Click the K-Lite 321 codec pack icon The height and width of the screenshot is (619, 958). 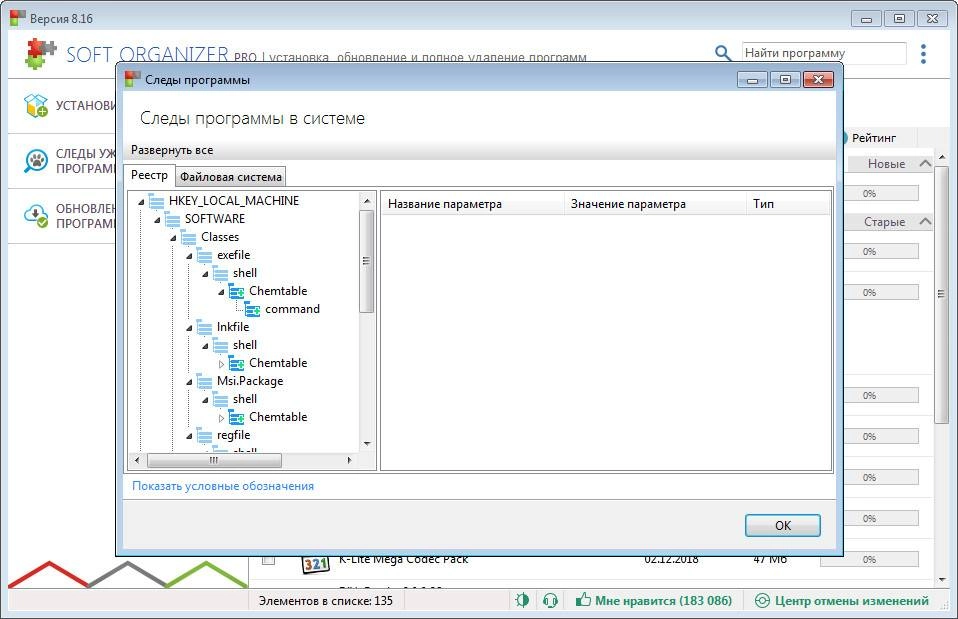[x=316, y=563]
